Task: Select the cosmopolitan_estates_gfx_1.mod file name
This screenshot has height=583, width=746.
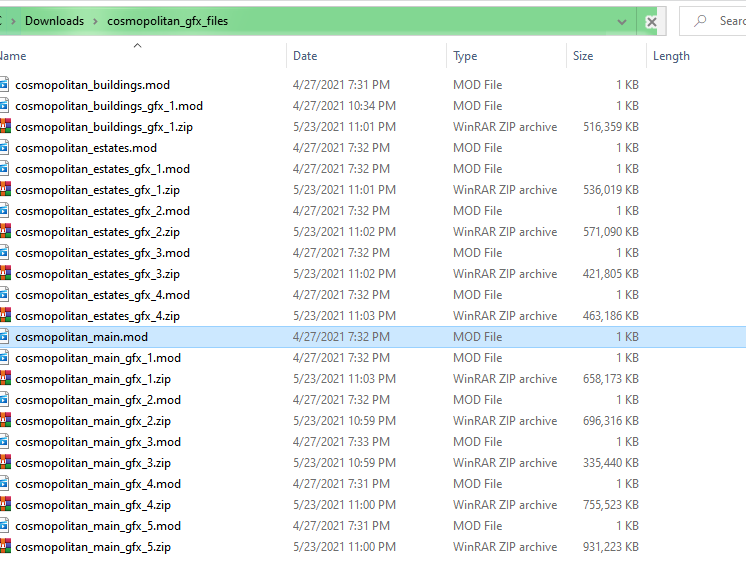Action: pos(102,169)
